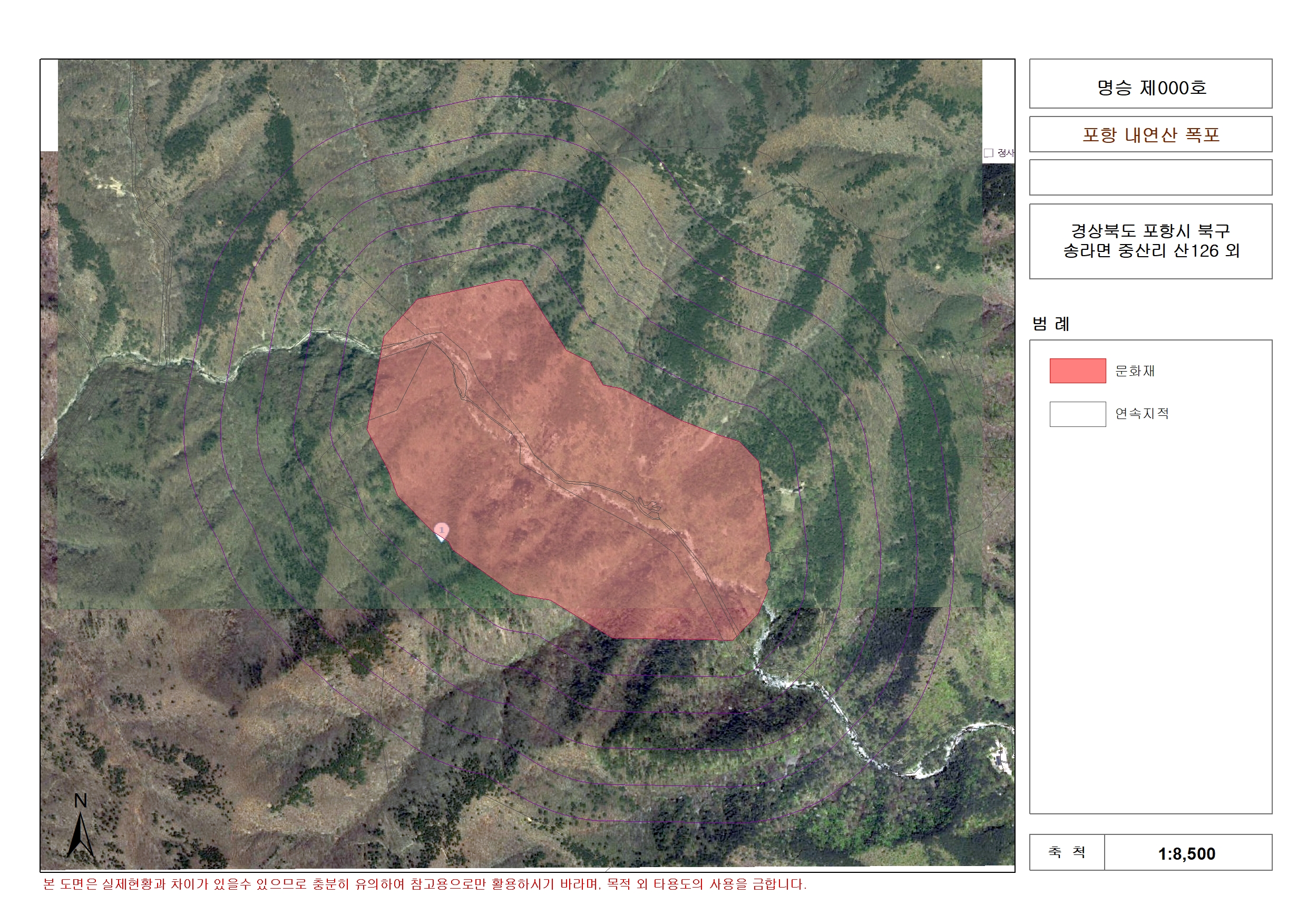The width and height of the screenshot is (1307, 924).
Task: Click the 1:8,500 scale value
Action: pyautogui.click(x=1187, y=853)
